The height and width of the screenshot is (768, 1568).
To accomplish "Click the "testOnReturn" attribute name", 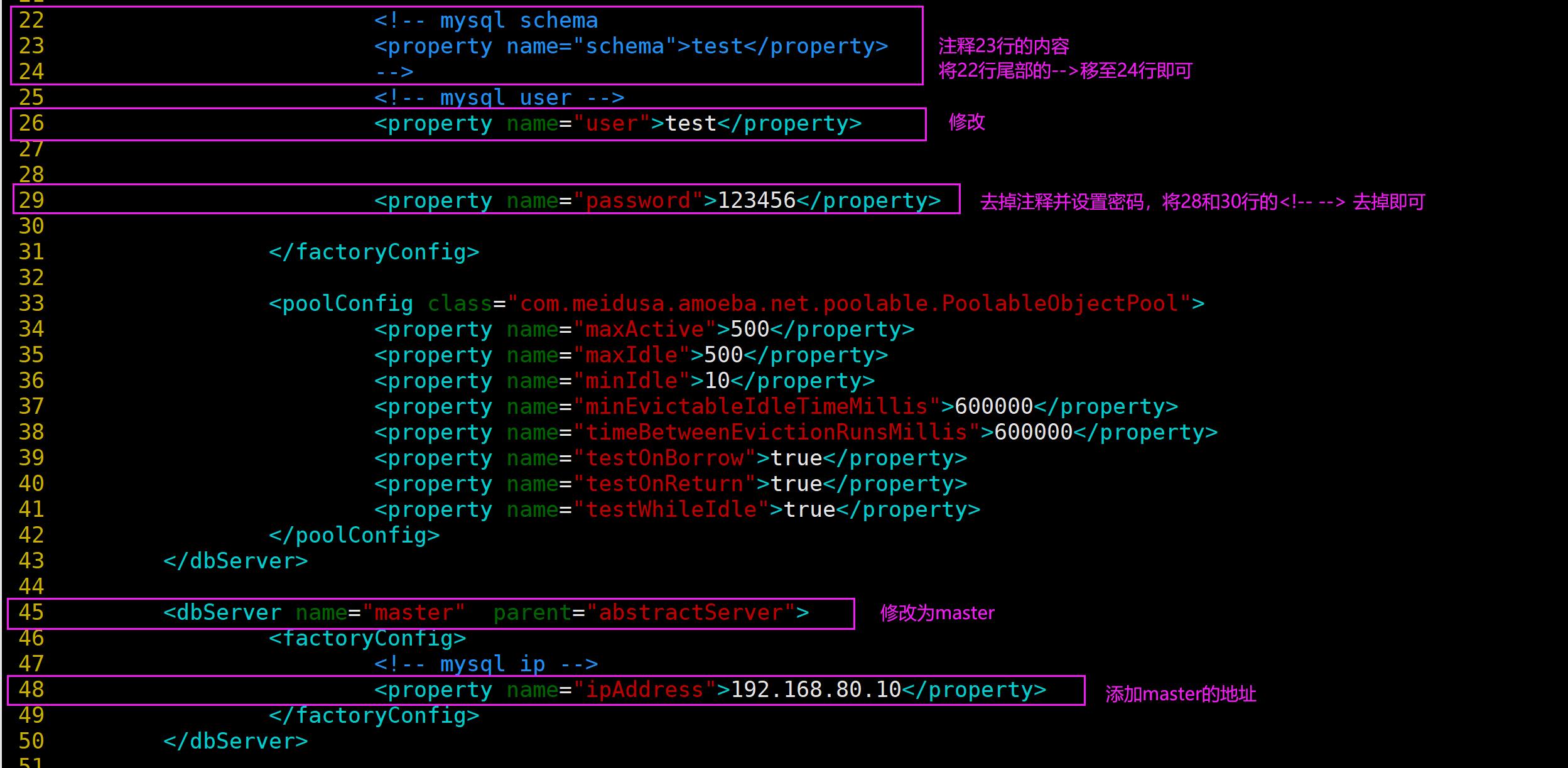I will tap(664, 484).
